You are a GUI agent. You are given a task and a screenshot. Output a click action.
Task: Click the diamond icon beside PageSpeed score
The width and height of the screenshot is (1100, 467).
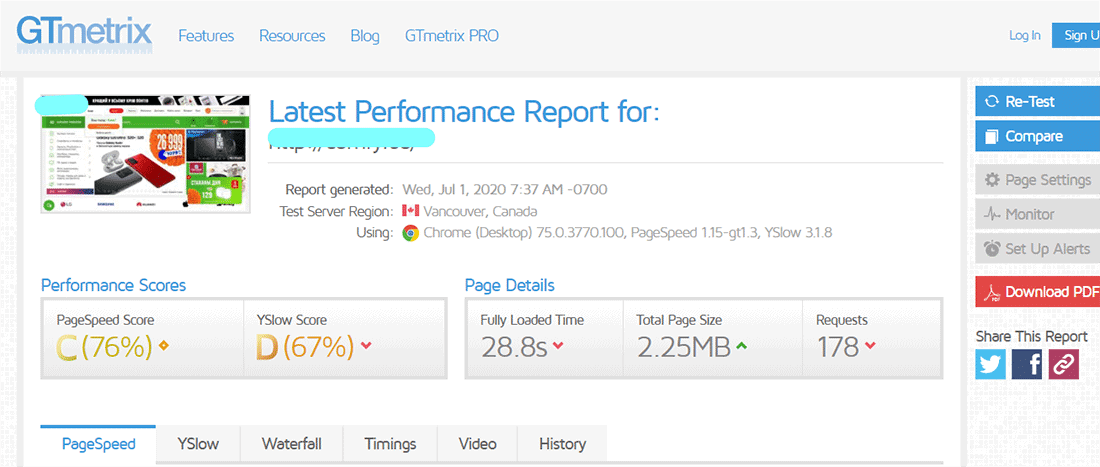(164, 344)
